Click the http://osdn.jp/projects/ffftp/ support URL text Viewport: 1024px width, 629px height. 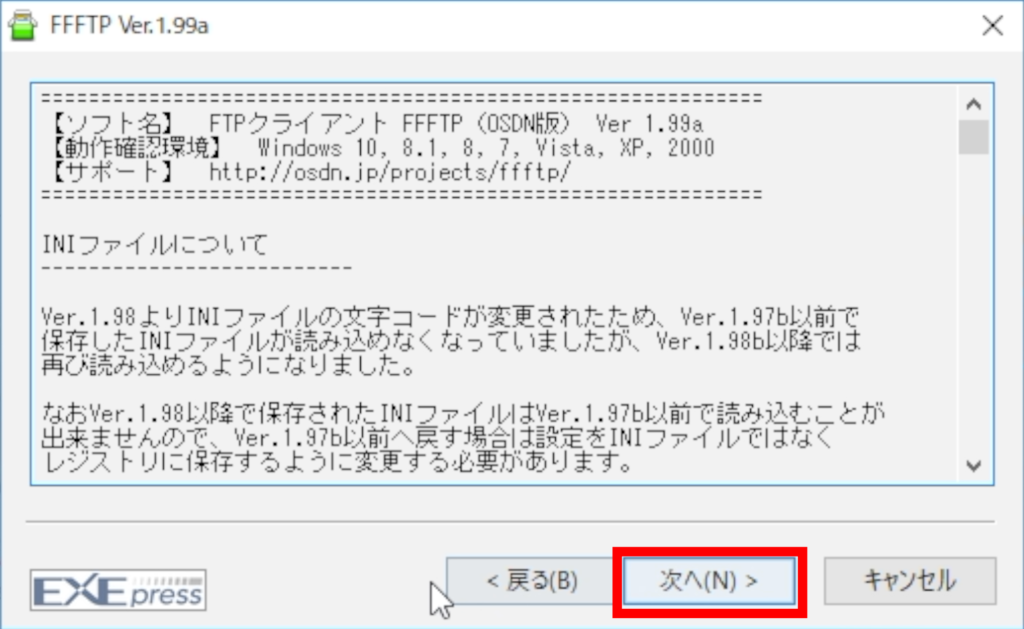390,172
